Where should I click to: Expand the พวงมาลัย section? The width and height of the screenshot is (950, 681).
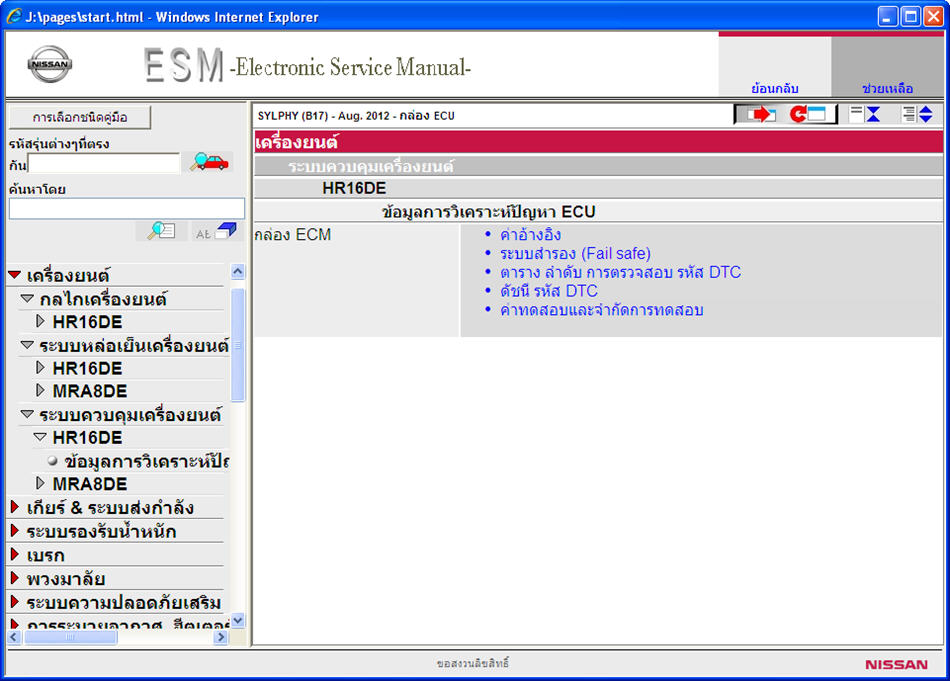tap(15, 578)
